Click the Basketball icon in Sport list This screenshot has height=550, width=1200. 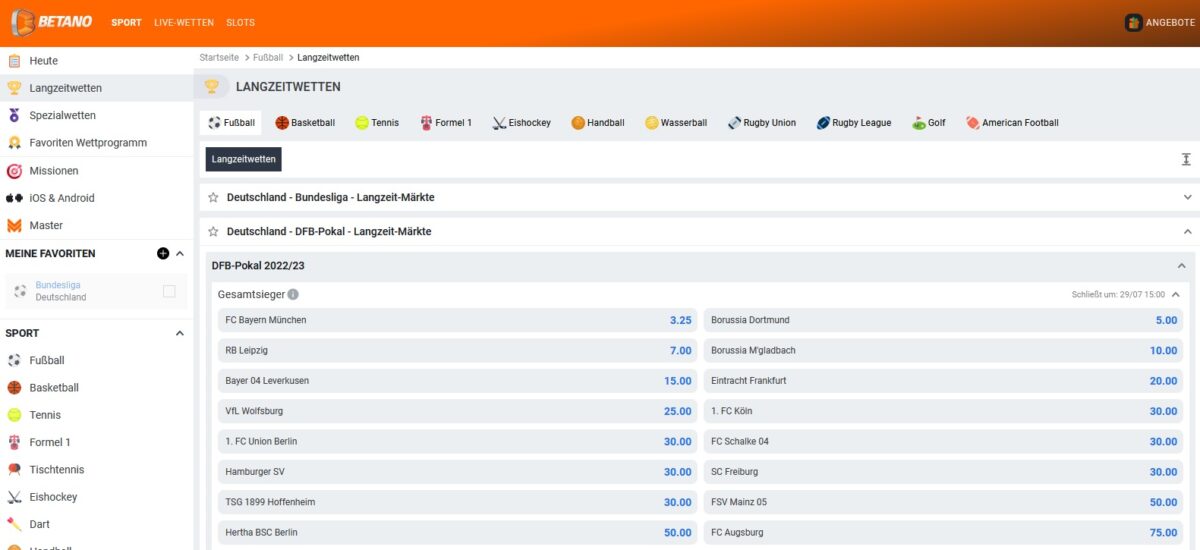[x=14, y=388]
